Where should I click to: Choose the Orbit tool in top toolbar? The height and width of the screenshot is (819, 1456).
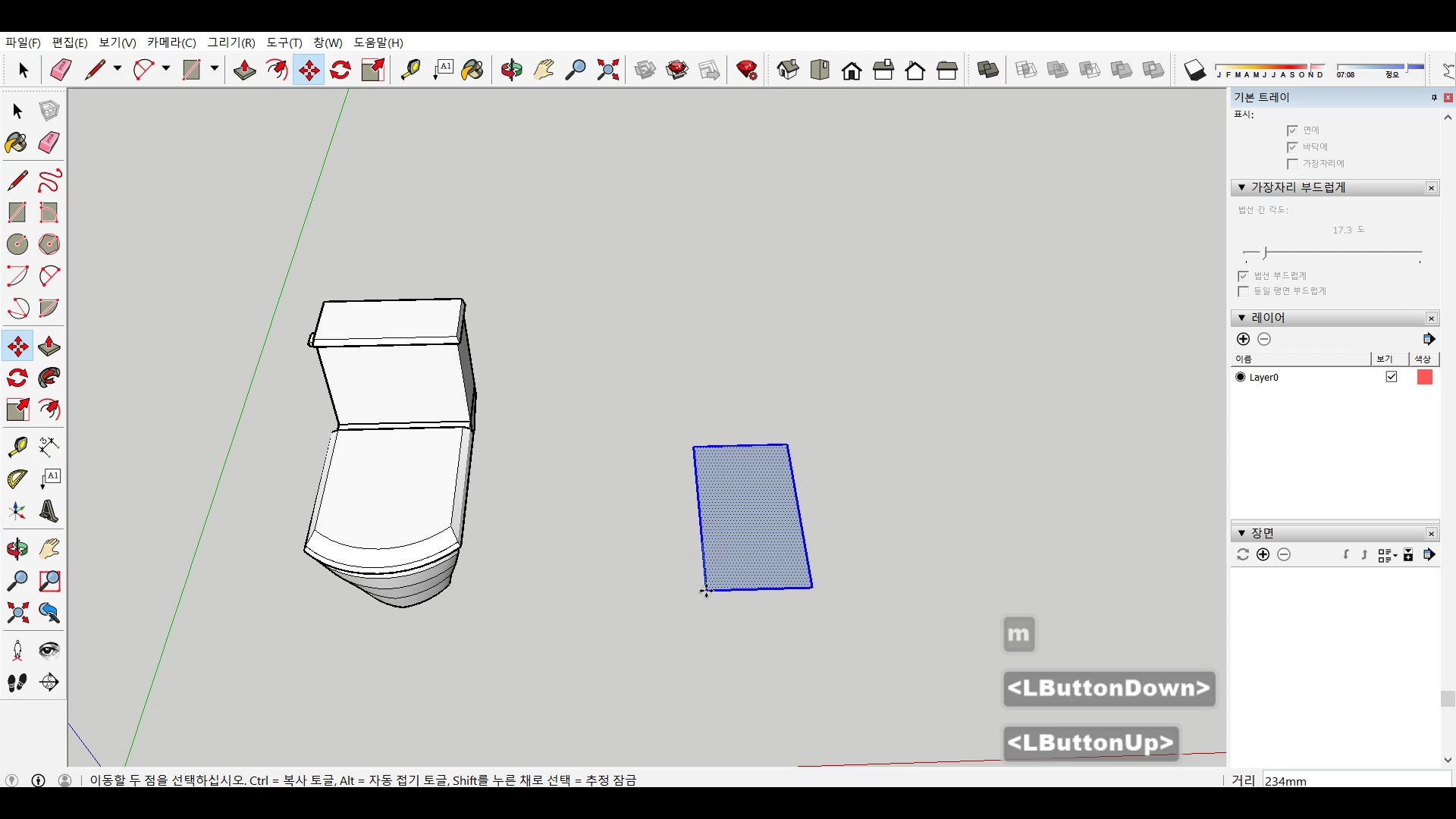(512, 71)
